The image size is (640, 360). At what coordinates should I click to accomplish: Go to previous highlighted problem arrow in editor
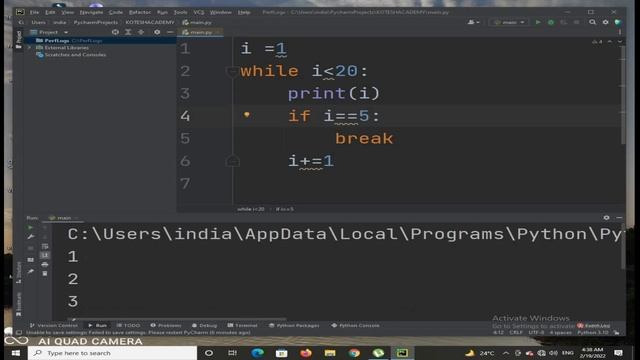pos(610,42)
